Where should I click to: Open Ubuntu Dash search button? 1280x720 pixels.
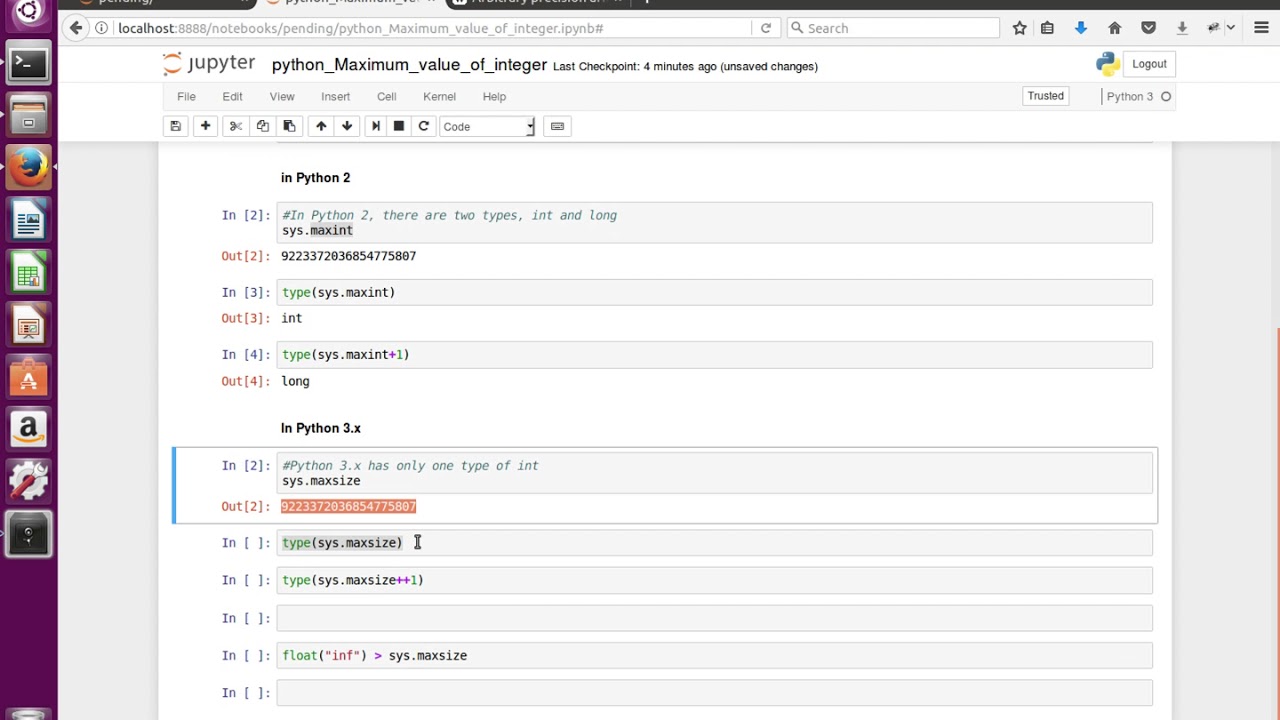pyautogui.click(x=28, y=12)
